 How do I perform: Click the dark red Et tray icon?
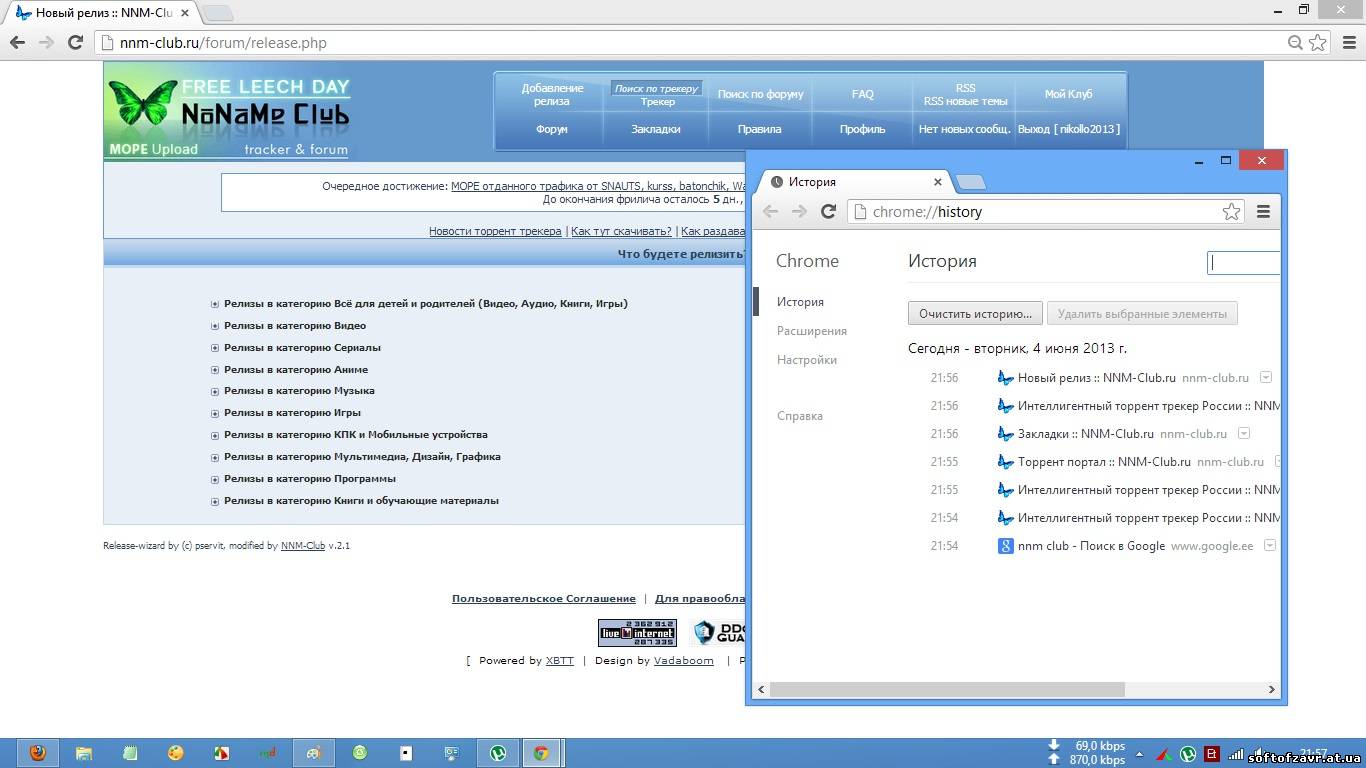click(1212, 754)
